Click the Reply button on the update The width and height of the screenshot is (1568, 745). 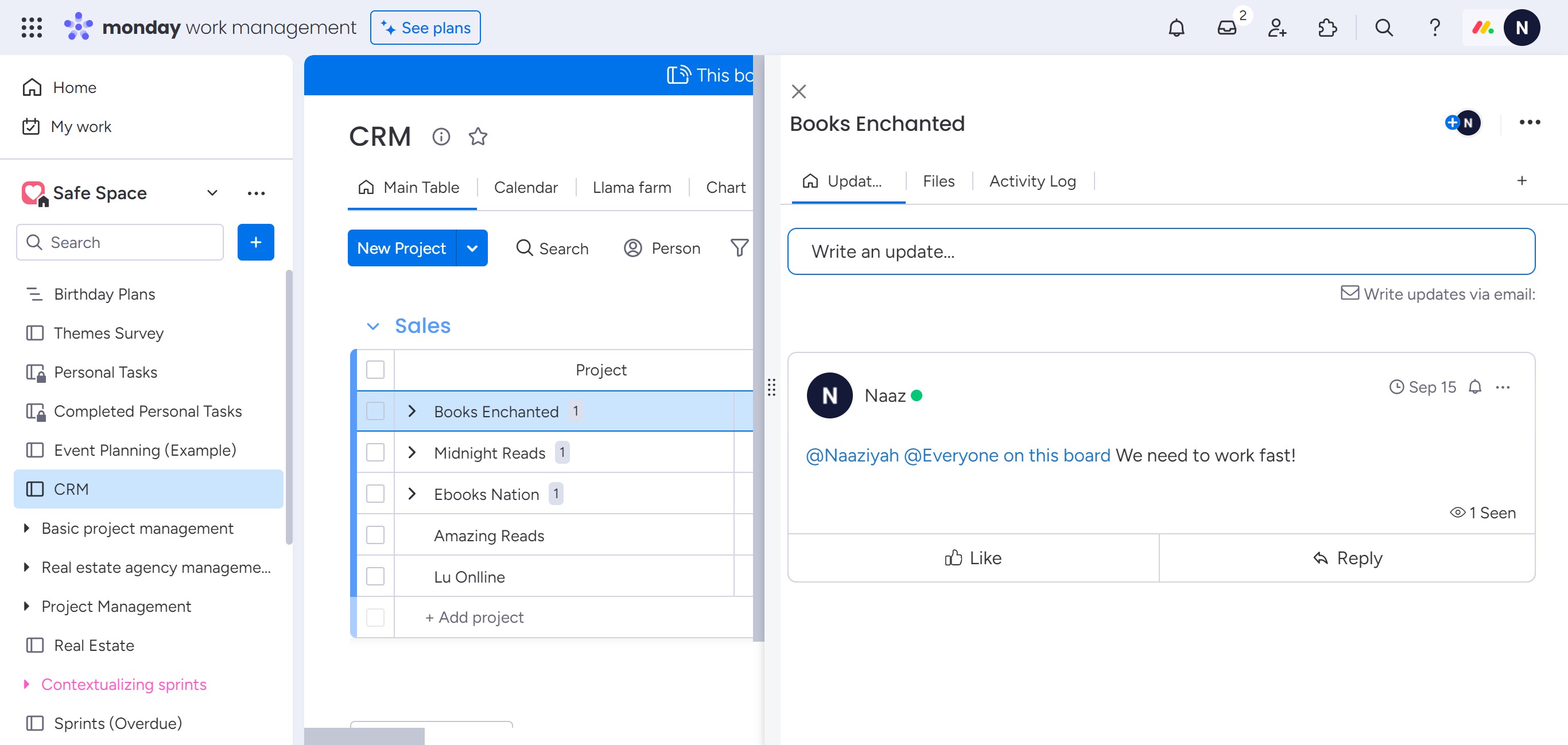(1347, 558)
